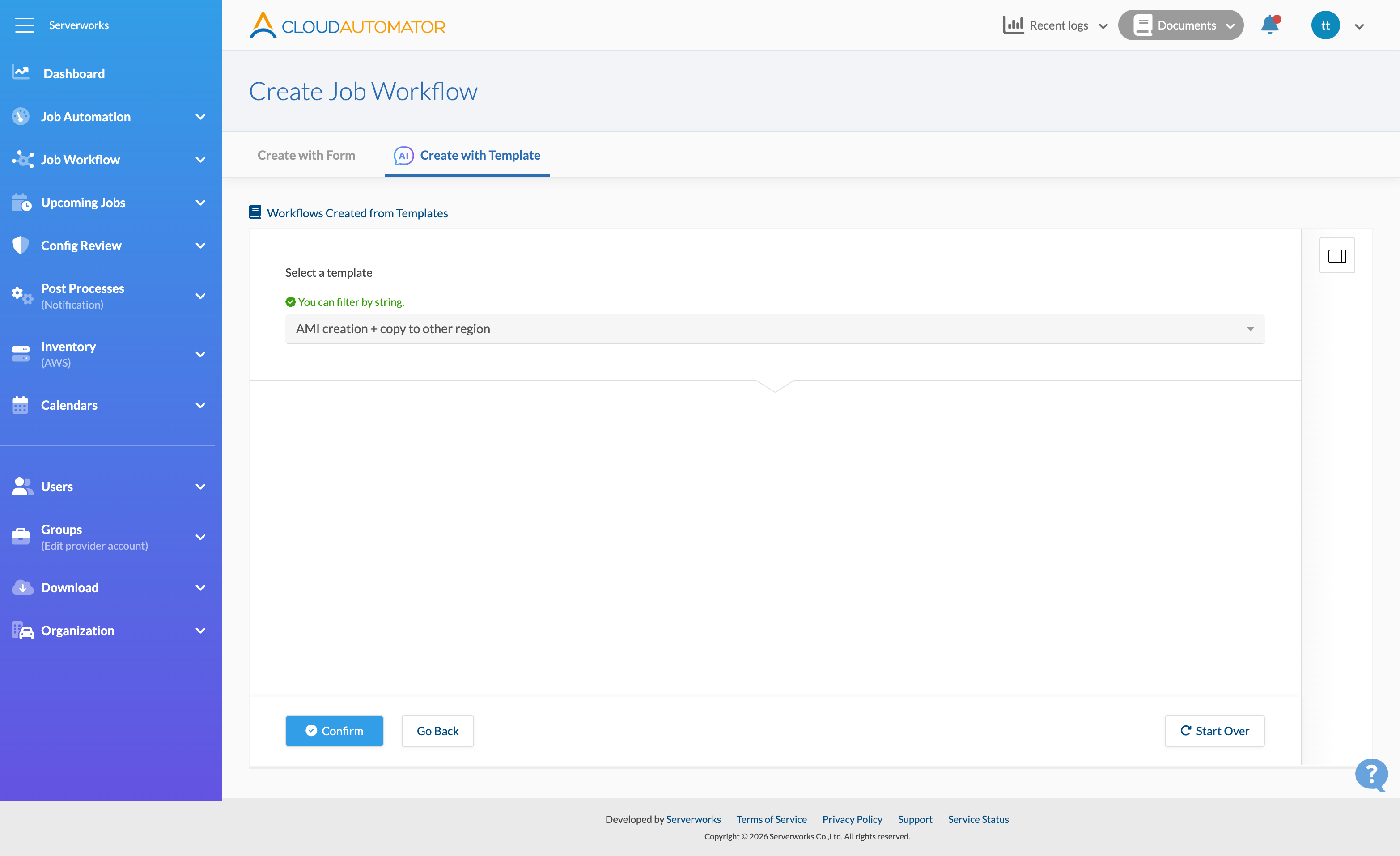The image size is (1400, 856).
Task: Click the Create Job Workflow heading
Action: click(x=363, y=91)
